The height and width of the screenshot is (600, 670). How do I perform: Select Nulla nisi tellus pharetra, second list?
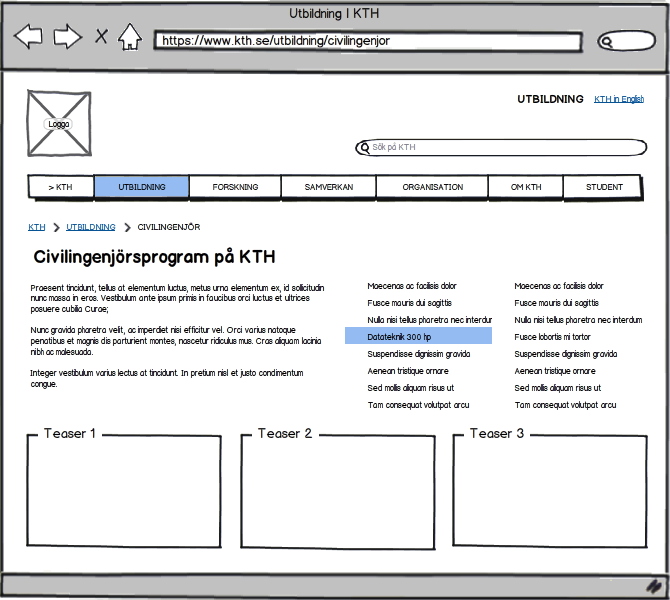tap(578, 320)
